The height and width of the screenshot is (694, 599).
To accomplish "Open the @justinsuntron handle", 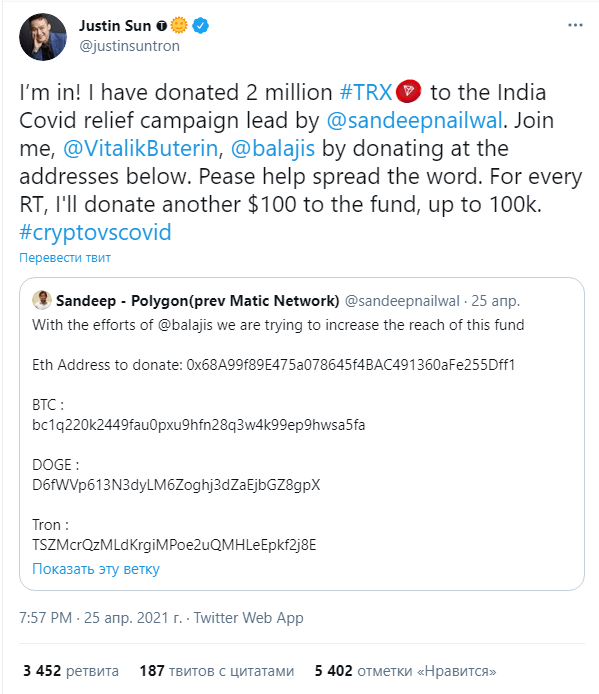I will [129, 46].
